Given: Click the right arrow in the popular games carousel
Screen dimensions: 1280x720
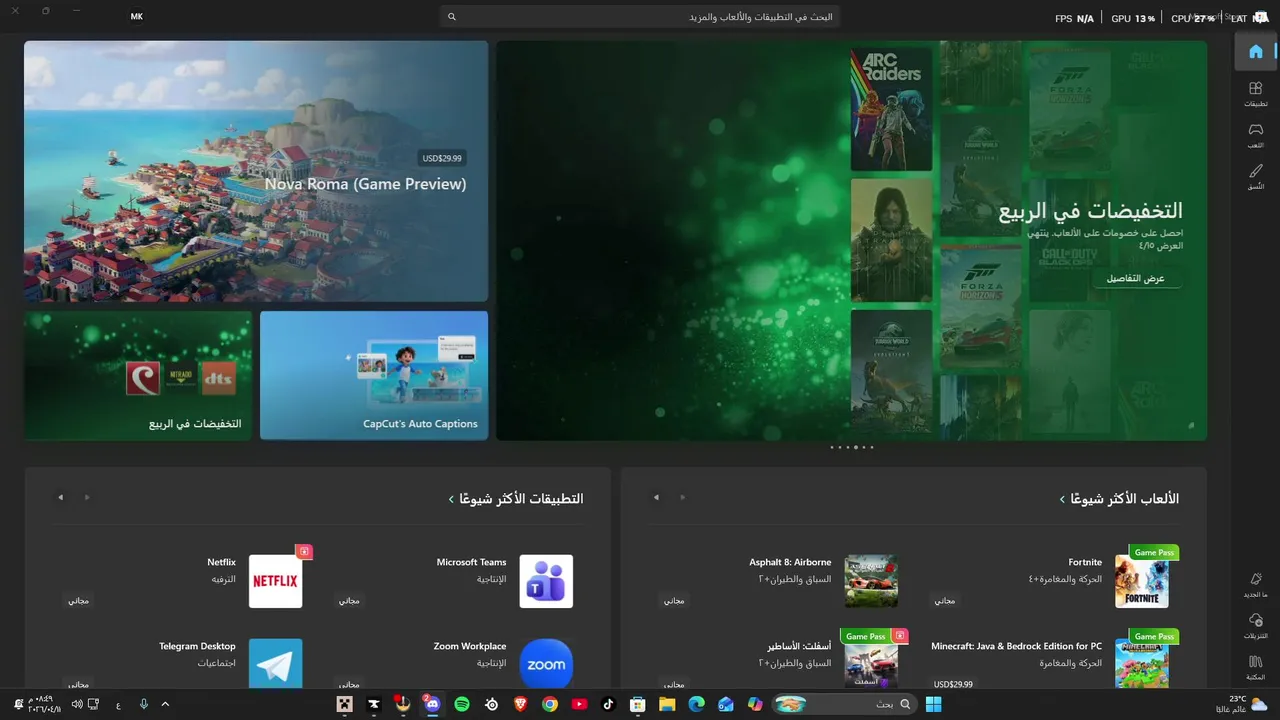Looking at the screenshot, I should tap(683, 497).
